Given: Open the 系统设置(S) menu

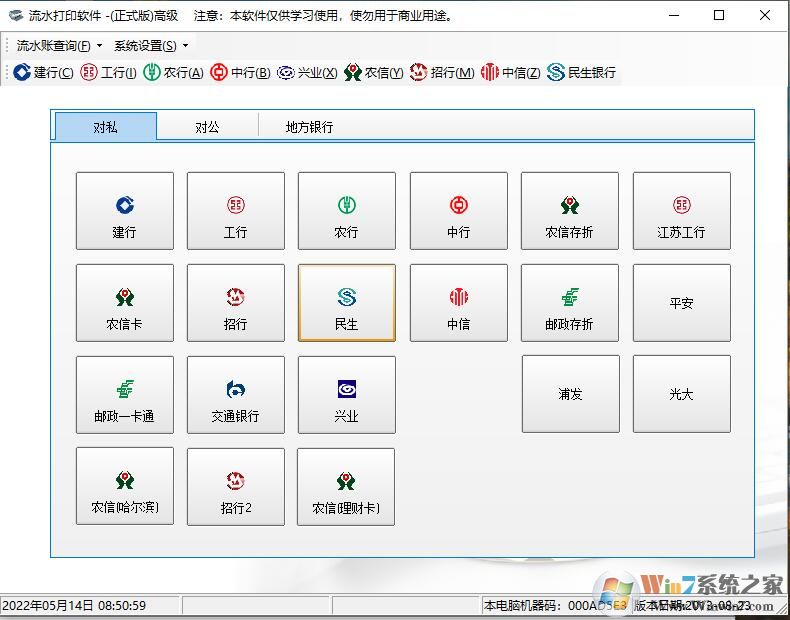Looking at the screenshot, I should (x=151, y=46).
